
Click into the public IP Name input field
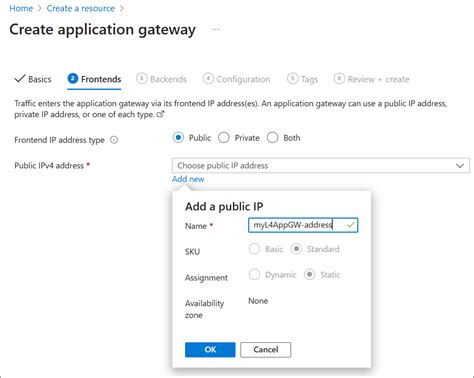[x=303, y=225]
